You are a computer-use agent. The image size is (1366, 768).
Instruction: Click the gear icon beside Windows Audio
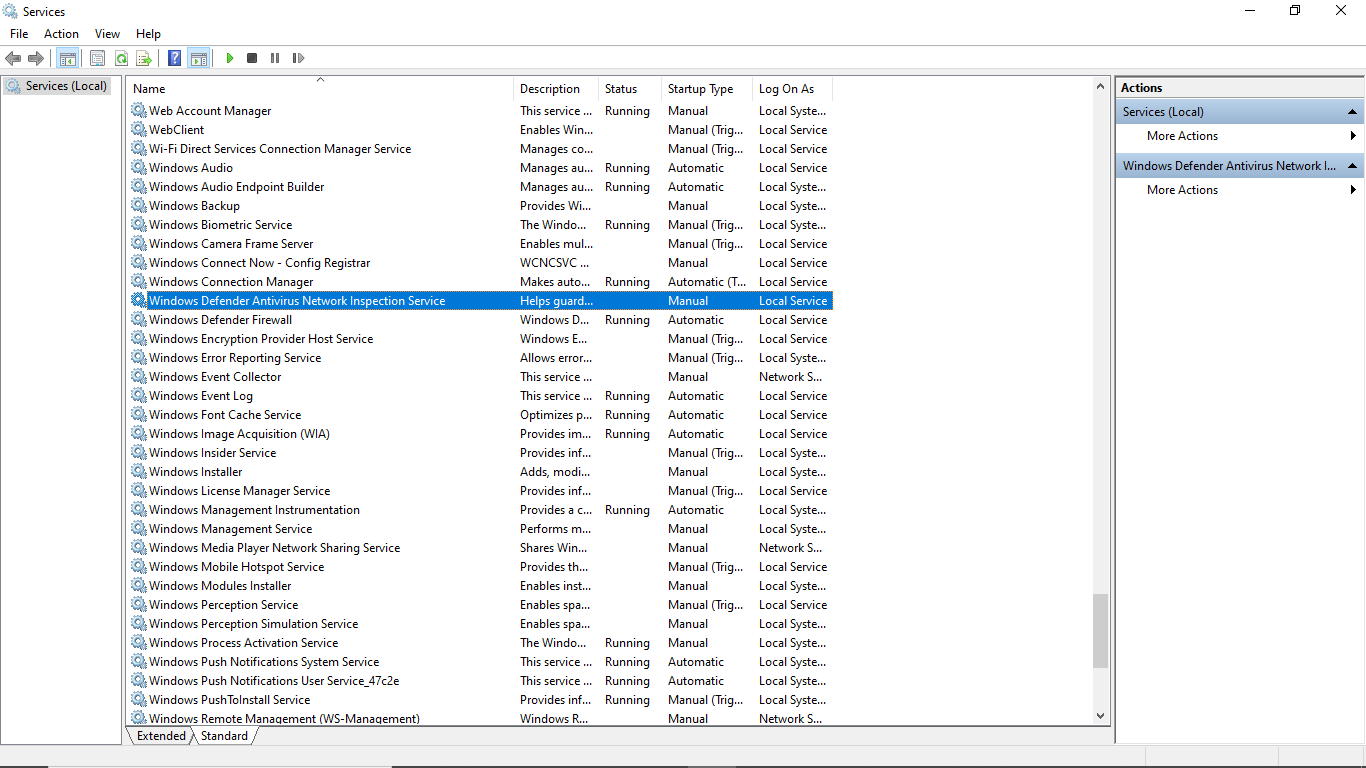coord(138,168)
